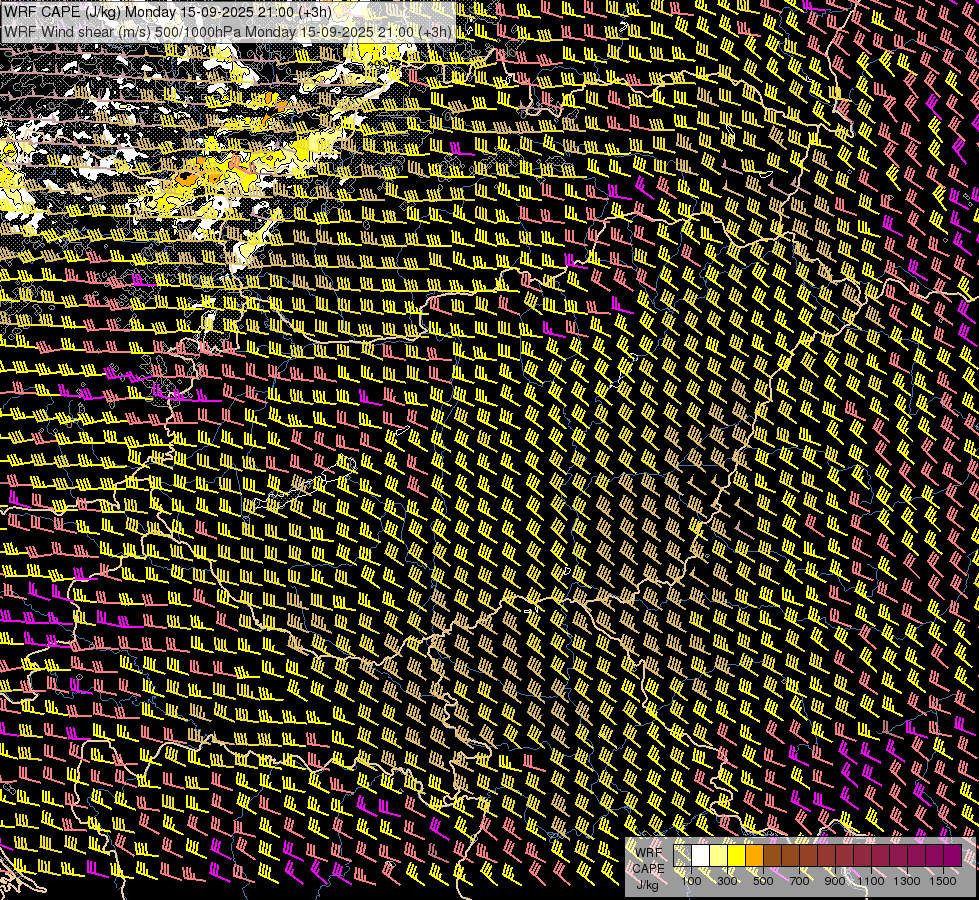Click the legend tick label '900'
The width and height of the screenshot is (979, 900).
coord(835,881)
